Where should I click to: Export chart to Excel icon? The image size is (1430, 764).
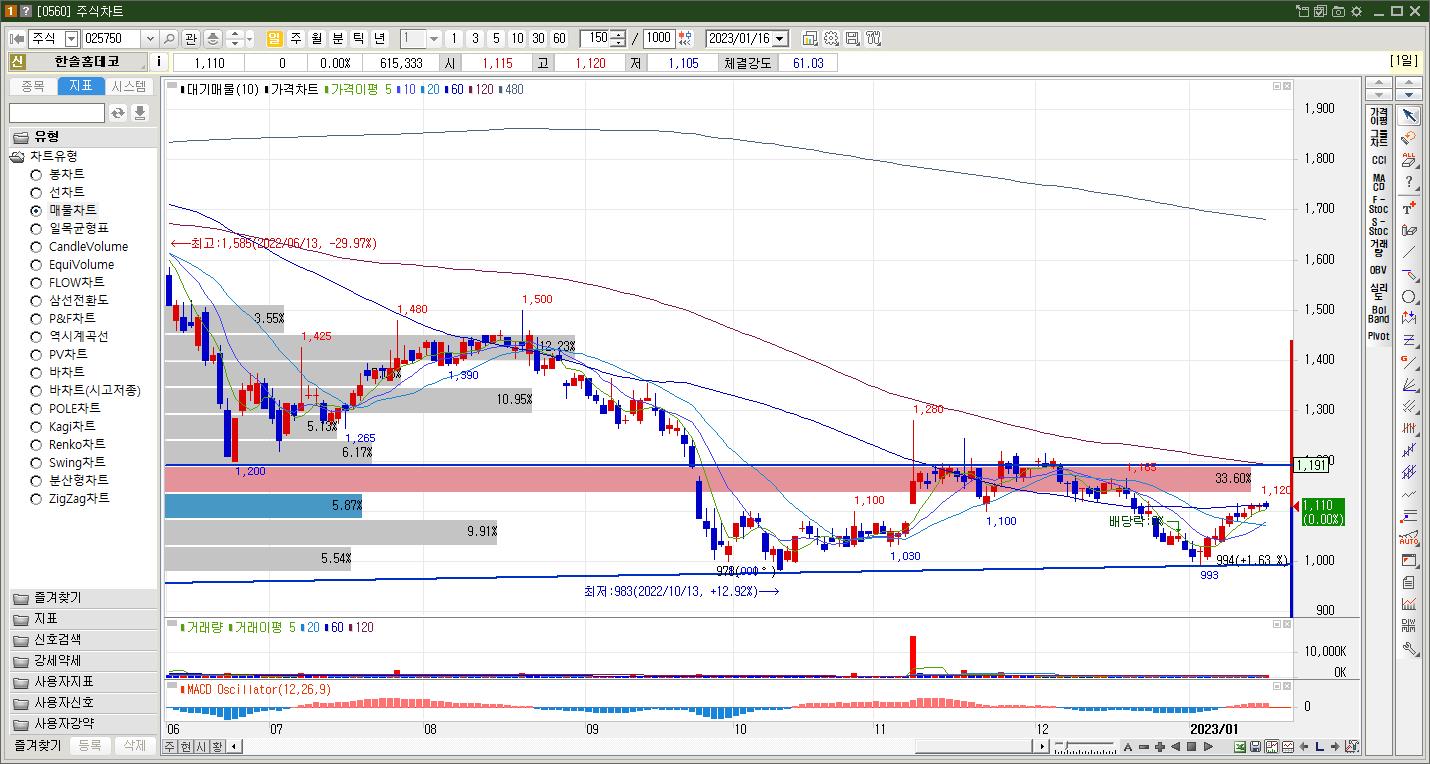[1240, 747]
